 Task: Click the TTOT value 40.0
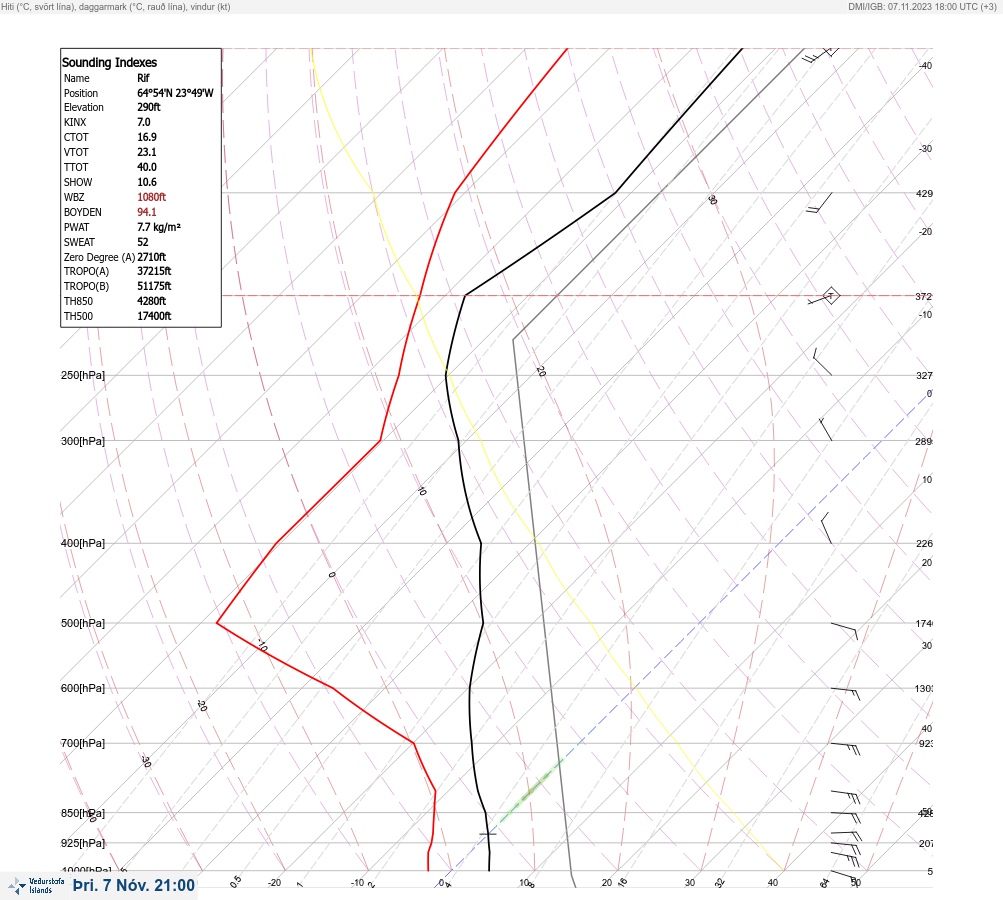click(146, 167)
